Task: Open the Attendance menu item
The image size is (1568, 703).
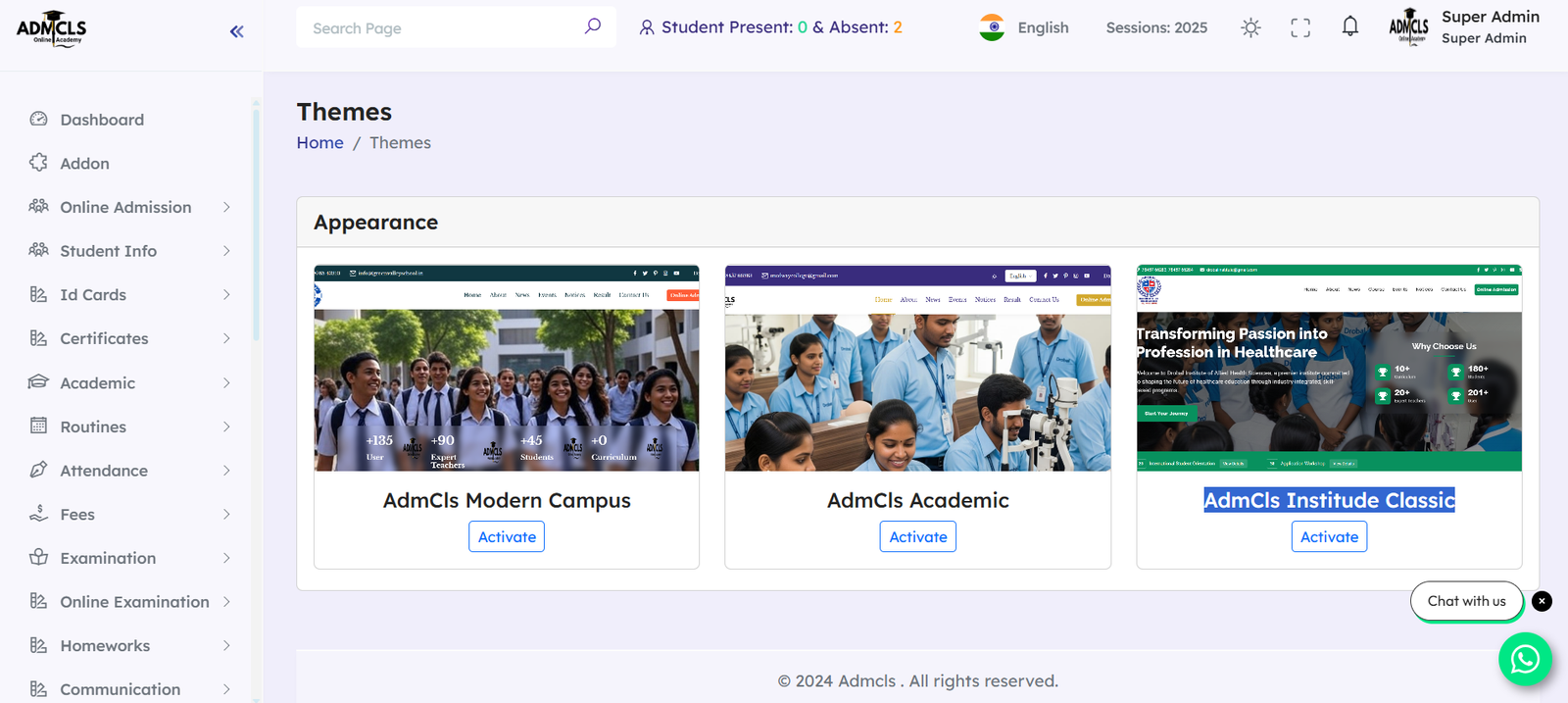Action: (104, 471)
